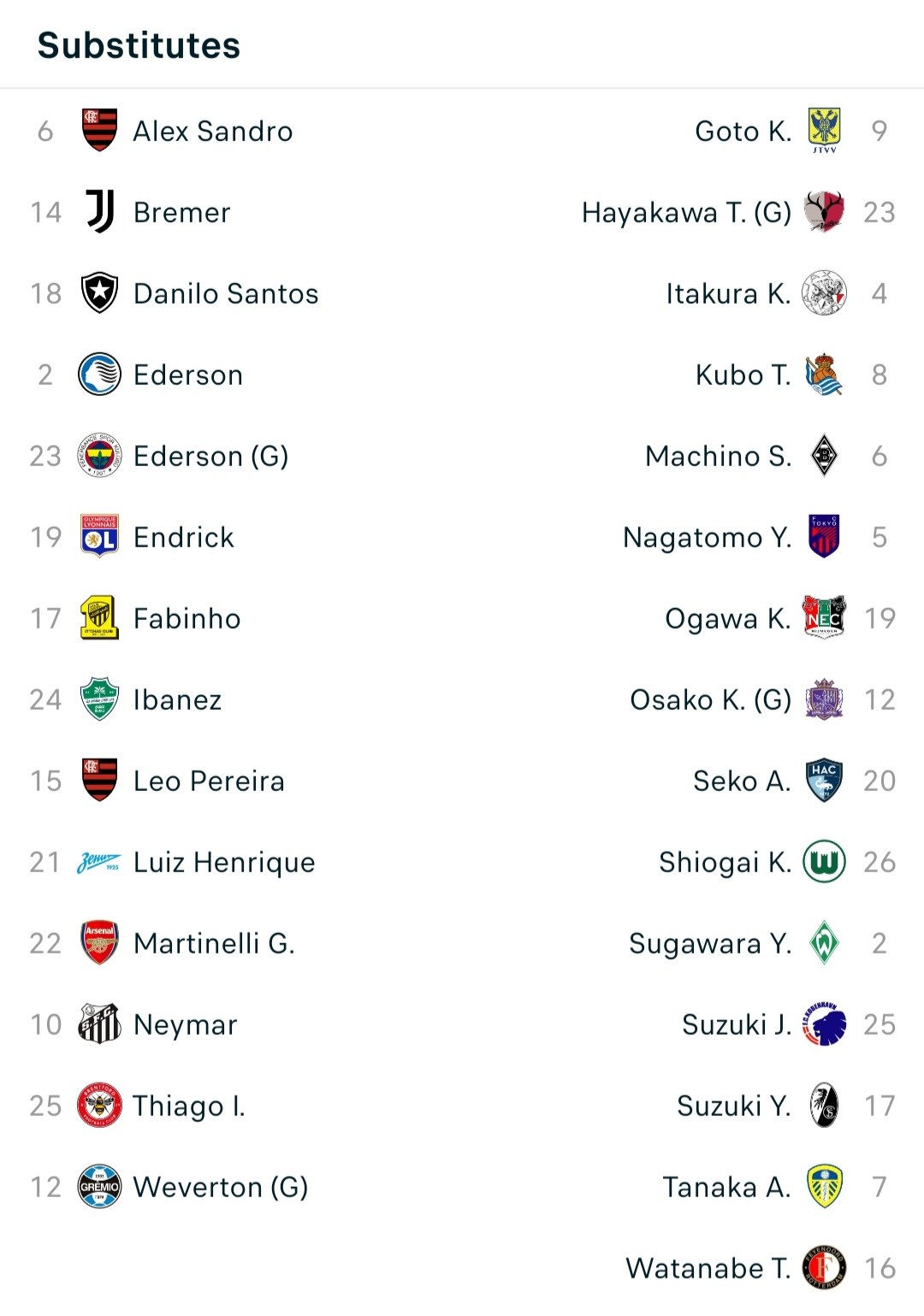
Task: Tap Atalanta badge beside Ederson number 2
Action: [x=99, y=375]
